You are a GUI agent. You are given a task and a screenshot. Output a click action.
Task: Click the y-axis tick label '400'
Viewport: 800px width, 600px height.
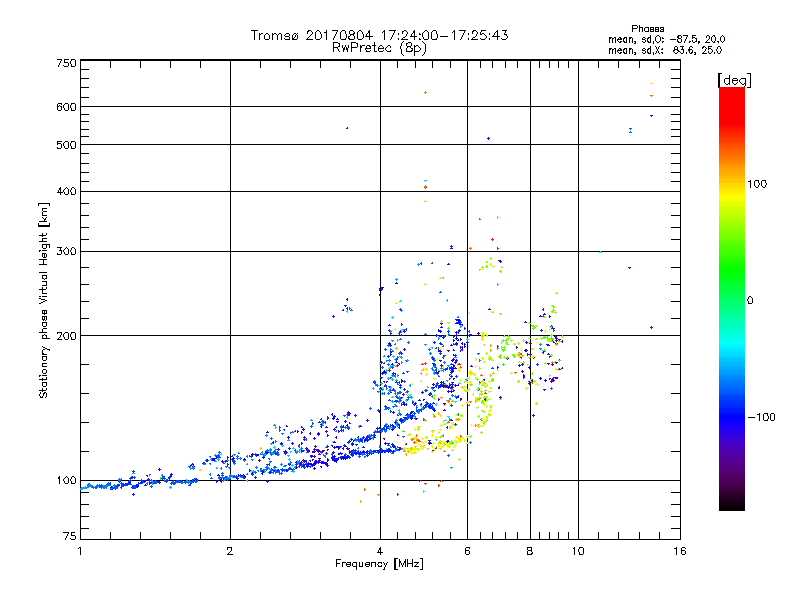[x=66, y=191]
